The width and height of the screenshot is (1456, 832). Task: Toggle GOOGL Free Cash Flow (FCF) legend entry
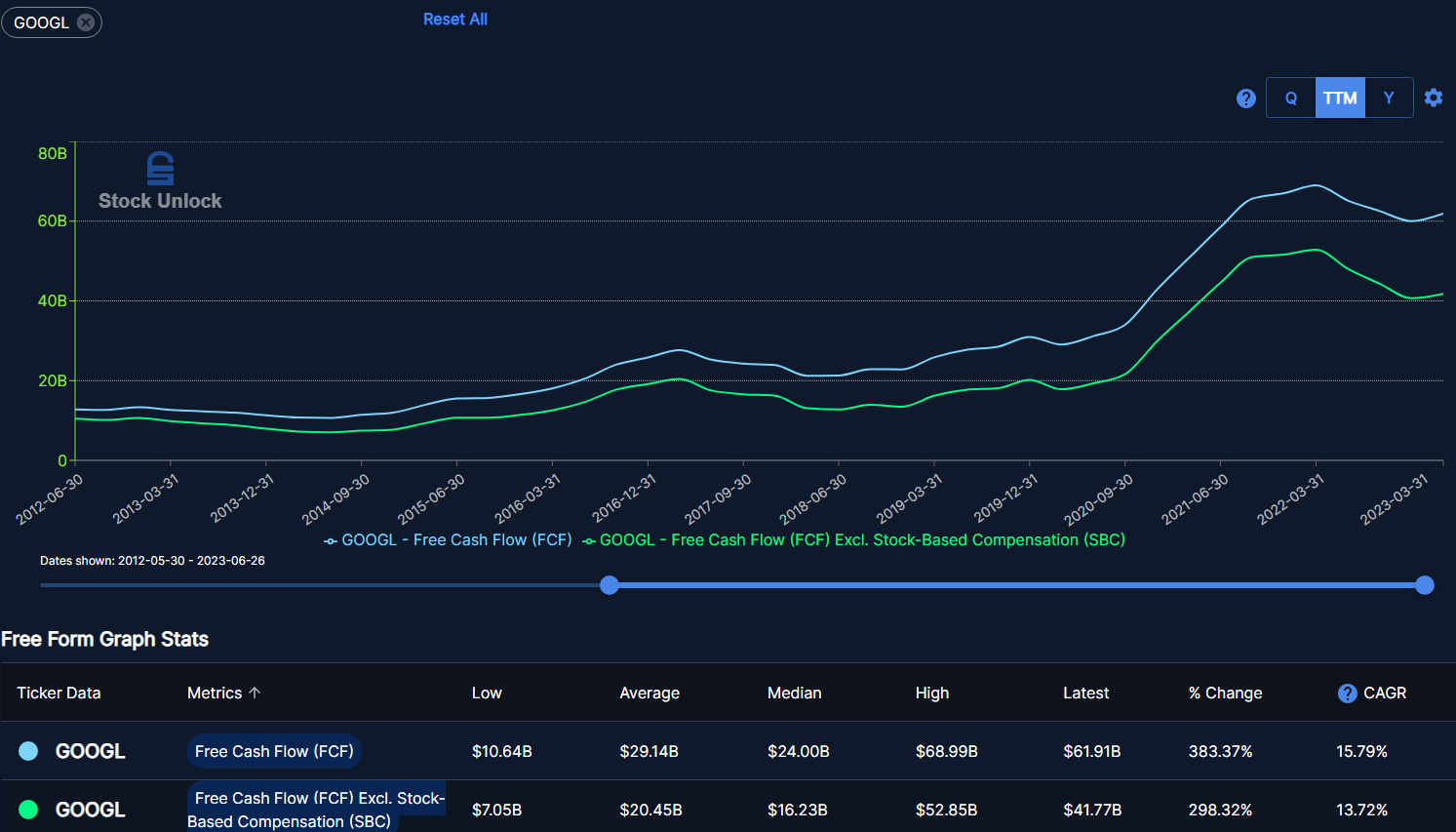(x=448, y=539)
